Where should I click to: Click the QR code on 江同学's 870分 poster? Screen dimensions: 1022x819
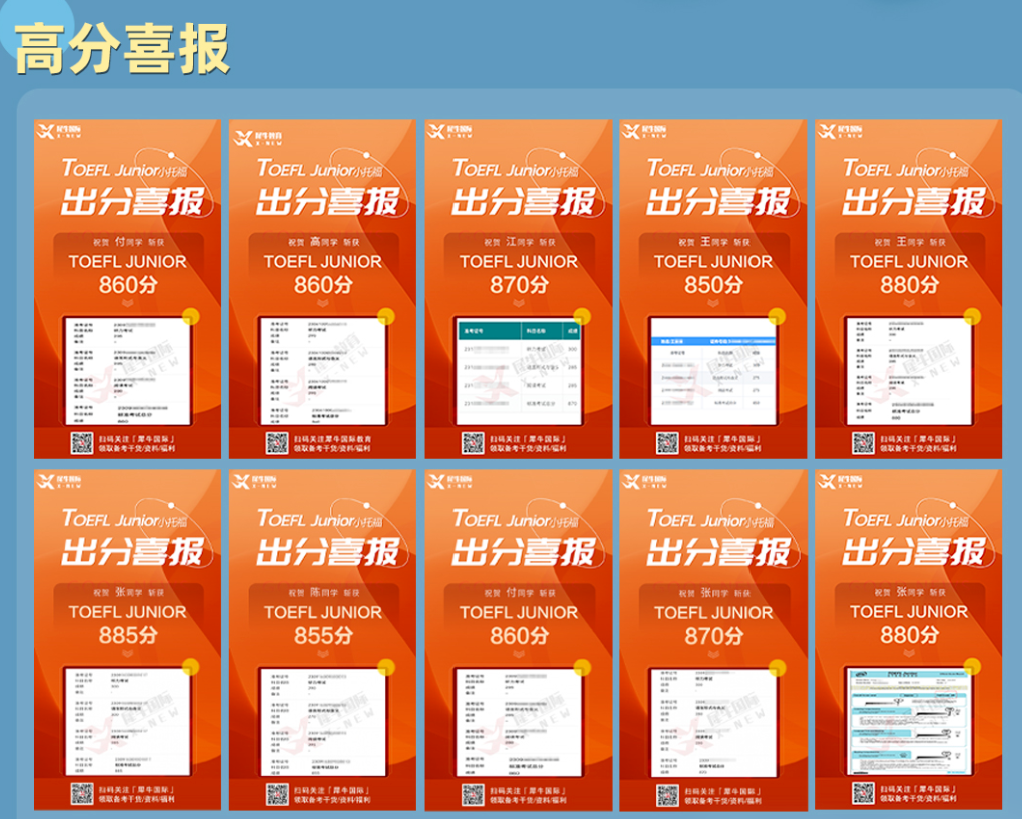point(473,444)
